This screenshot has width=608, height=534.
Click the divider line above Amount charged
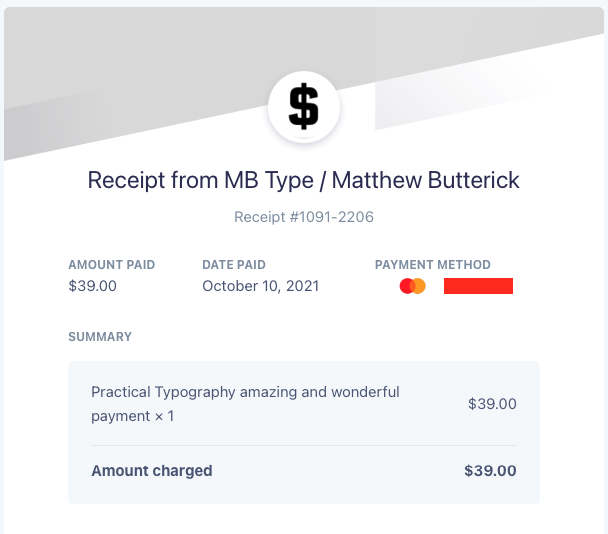304,446
